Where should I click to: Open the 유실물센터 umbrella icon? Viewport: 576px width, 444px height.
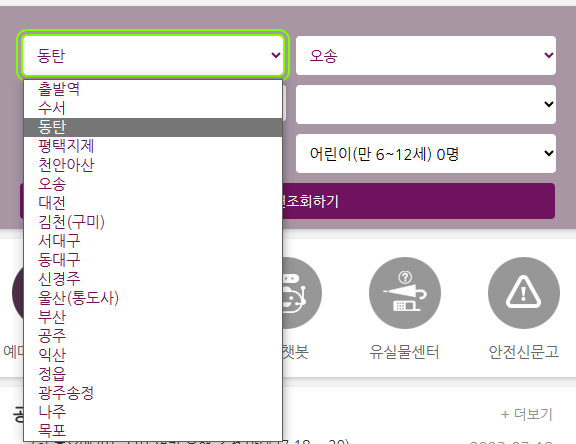[x=405, y=293]
